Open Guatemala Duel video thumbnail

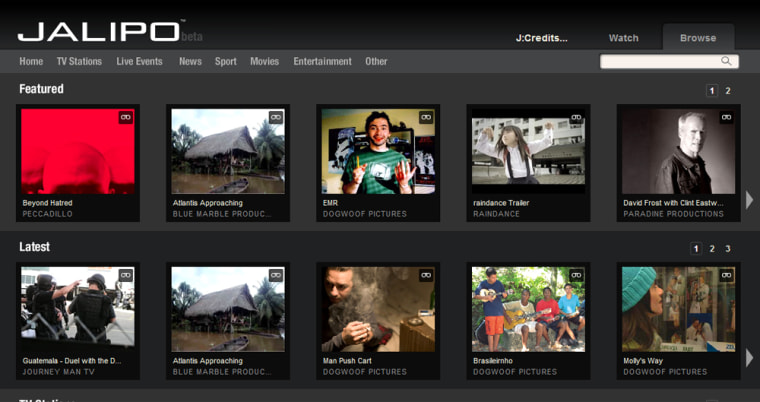78,309
